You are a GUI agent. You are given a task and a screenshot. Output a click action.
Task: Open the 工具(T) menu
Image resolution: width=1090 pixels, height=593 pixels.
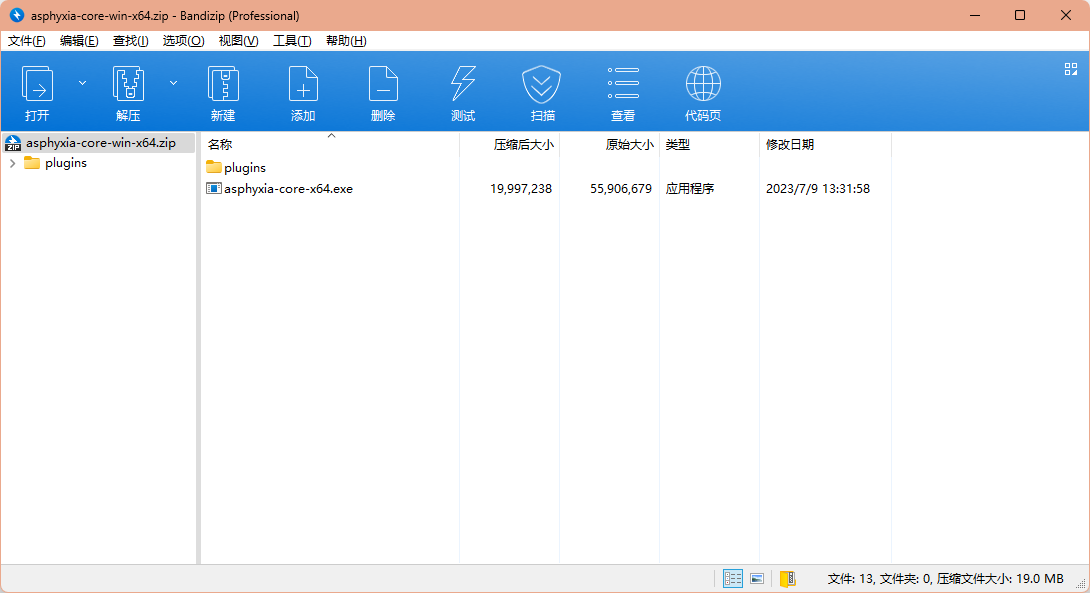(292, 41)
